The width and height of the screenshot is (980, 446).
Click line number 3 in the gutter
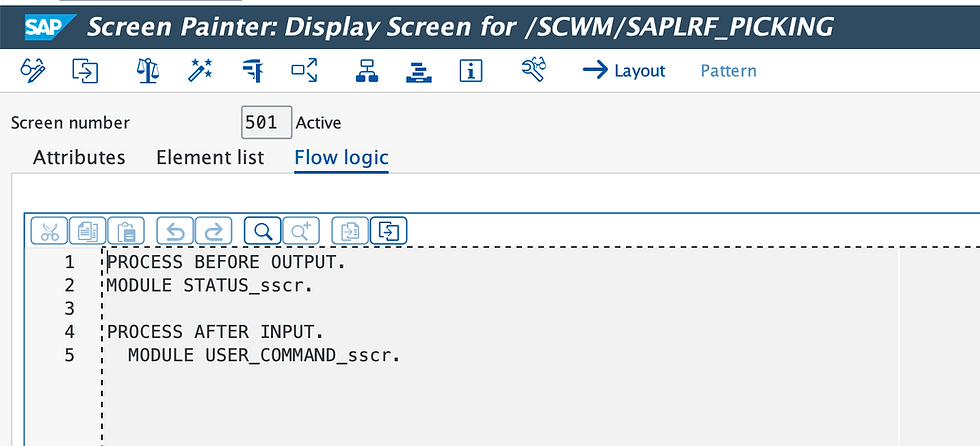click(69, 309)
